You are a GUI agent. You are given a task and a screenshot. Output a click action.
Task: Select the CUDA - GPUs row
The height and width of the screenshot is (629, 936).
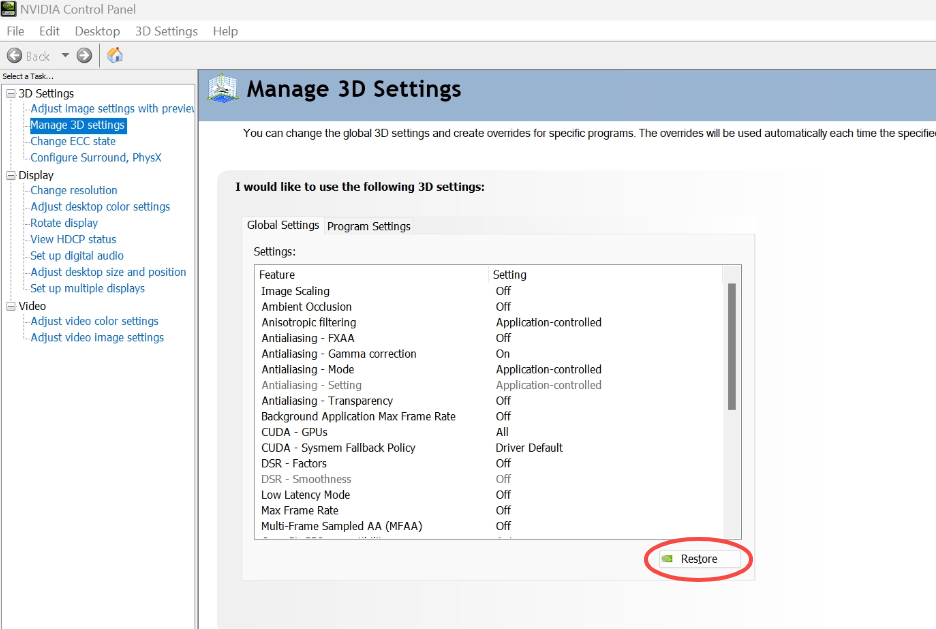pos(489,432)
